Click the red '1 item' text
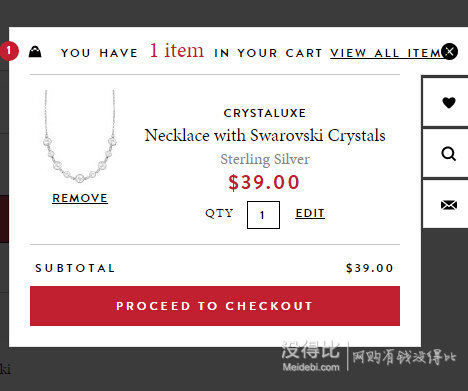This screenshot has height=391, width=468. pyautogui.click(x=177, y=51)
